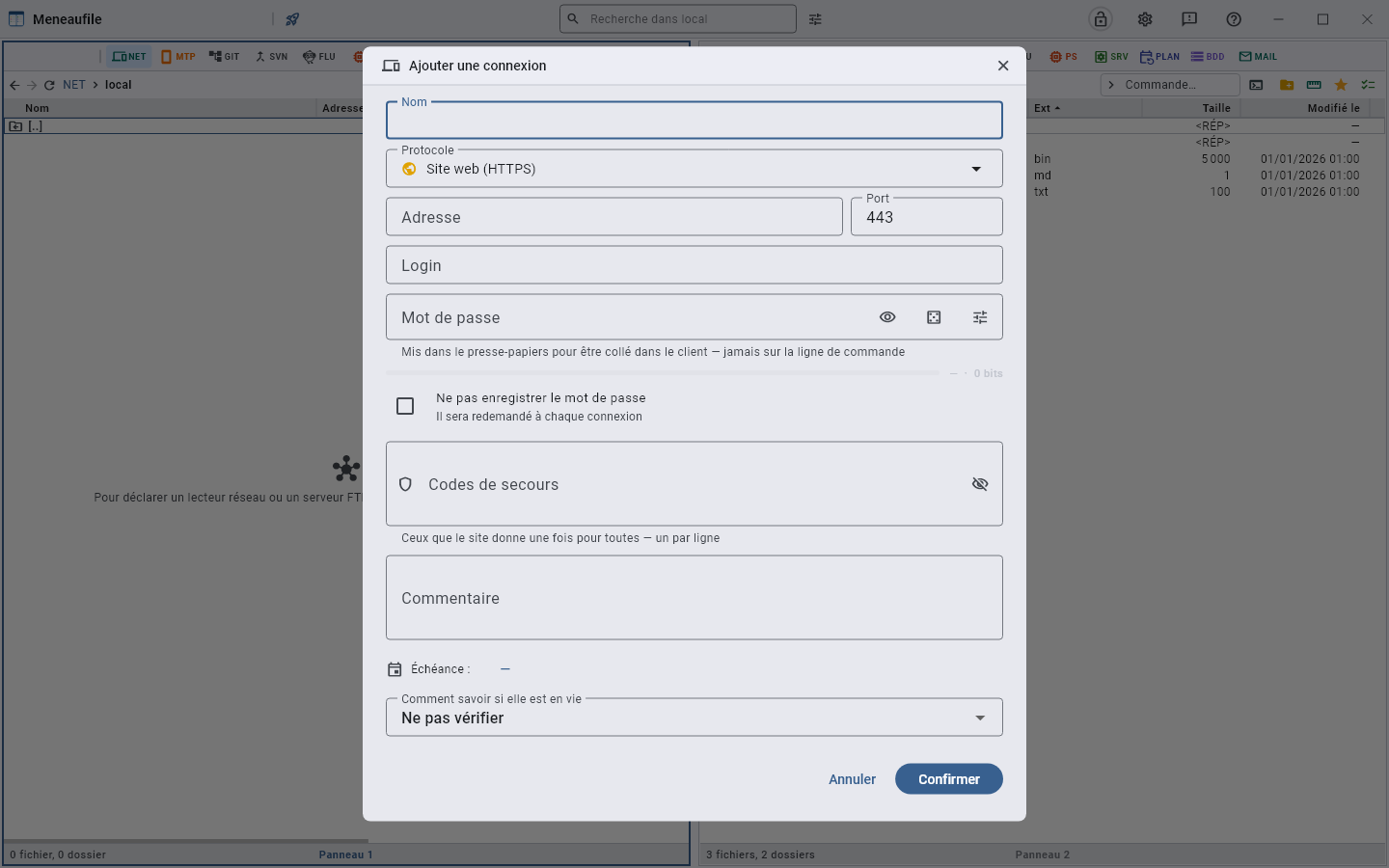
Task: Open the terminal icon next to Commande
Action: (1256, 85)
